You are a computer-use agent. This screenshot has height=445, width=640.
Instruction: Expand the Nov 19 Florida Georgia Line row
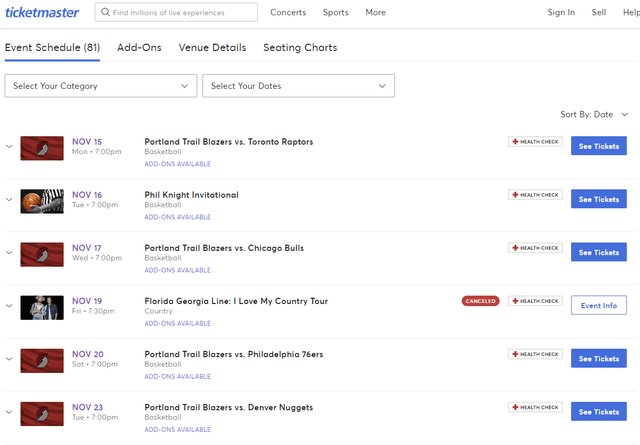(9, 305)
